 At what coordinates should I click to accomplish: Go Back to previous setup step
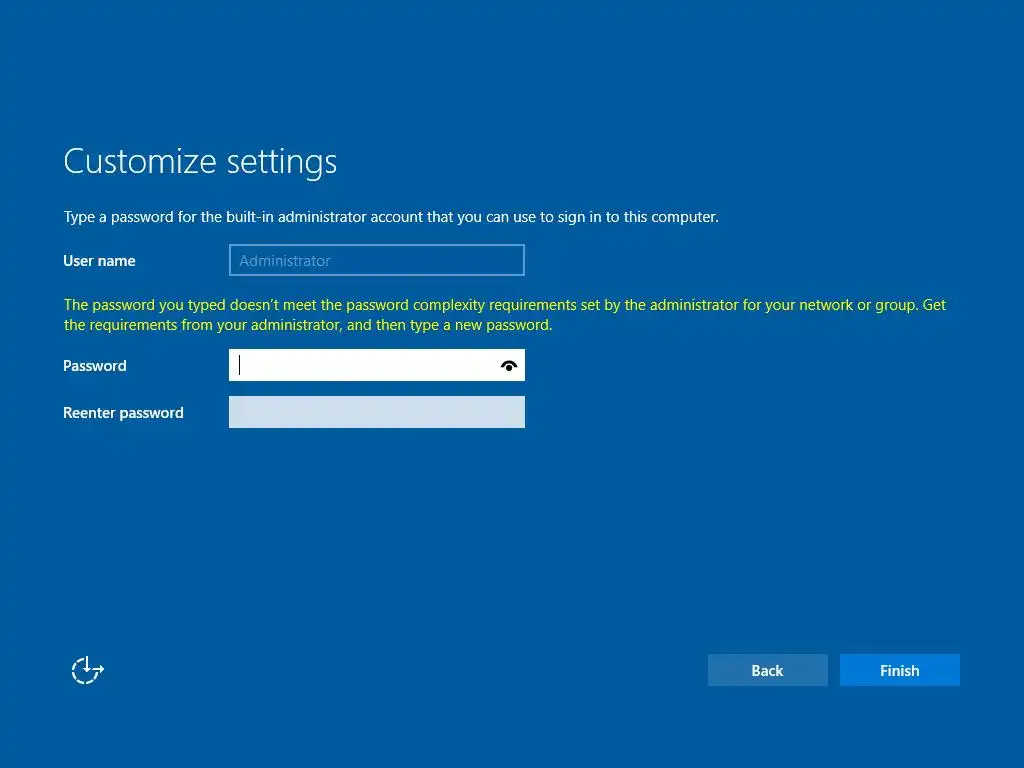[x=767, y=670]
